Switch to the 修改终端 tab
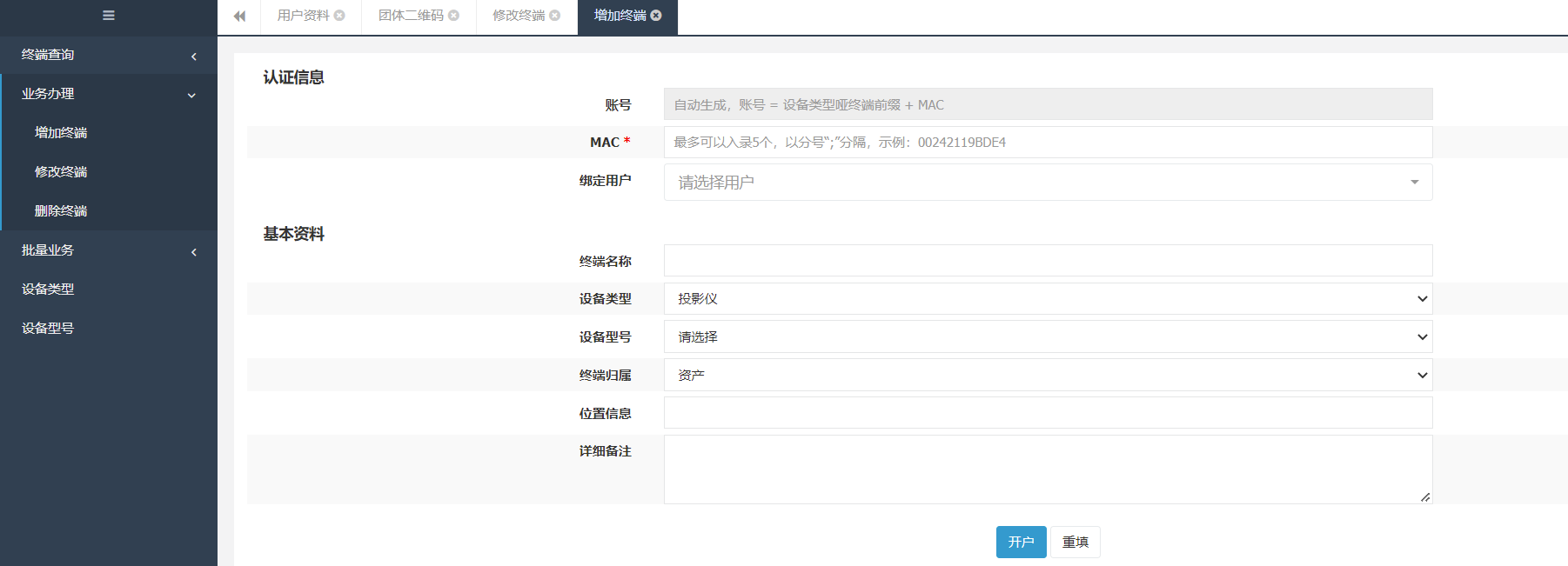 (x=518, y=16)
